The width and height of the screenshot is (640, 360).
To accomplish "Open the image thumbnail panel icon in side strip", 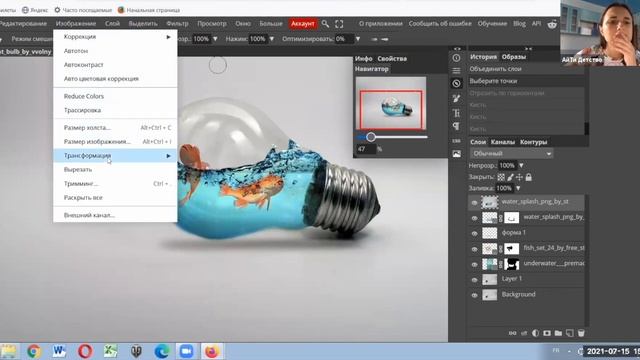I will coord(456,154).
